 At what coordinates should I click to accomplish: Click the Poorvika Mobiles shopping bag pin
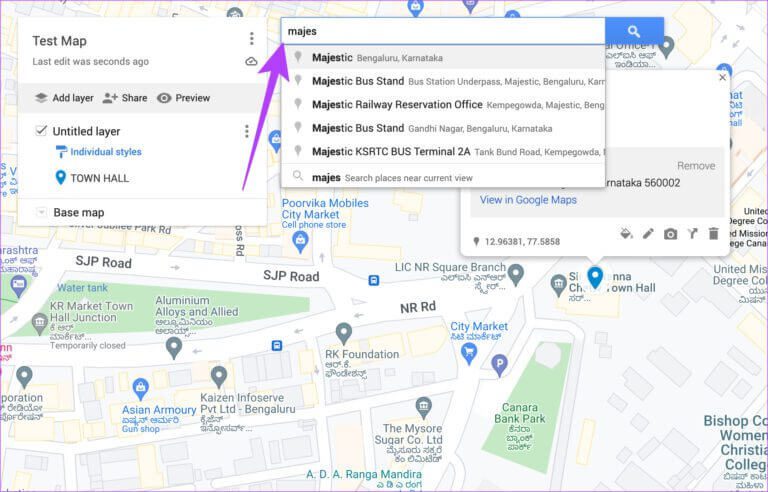300,242
